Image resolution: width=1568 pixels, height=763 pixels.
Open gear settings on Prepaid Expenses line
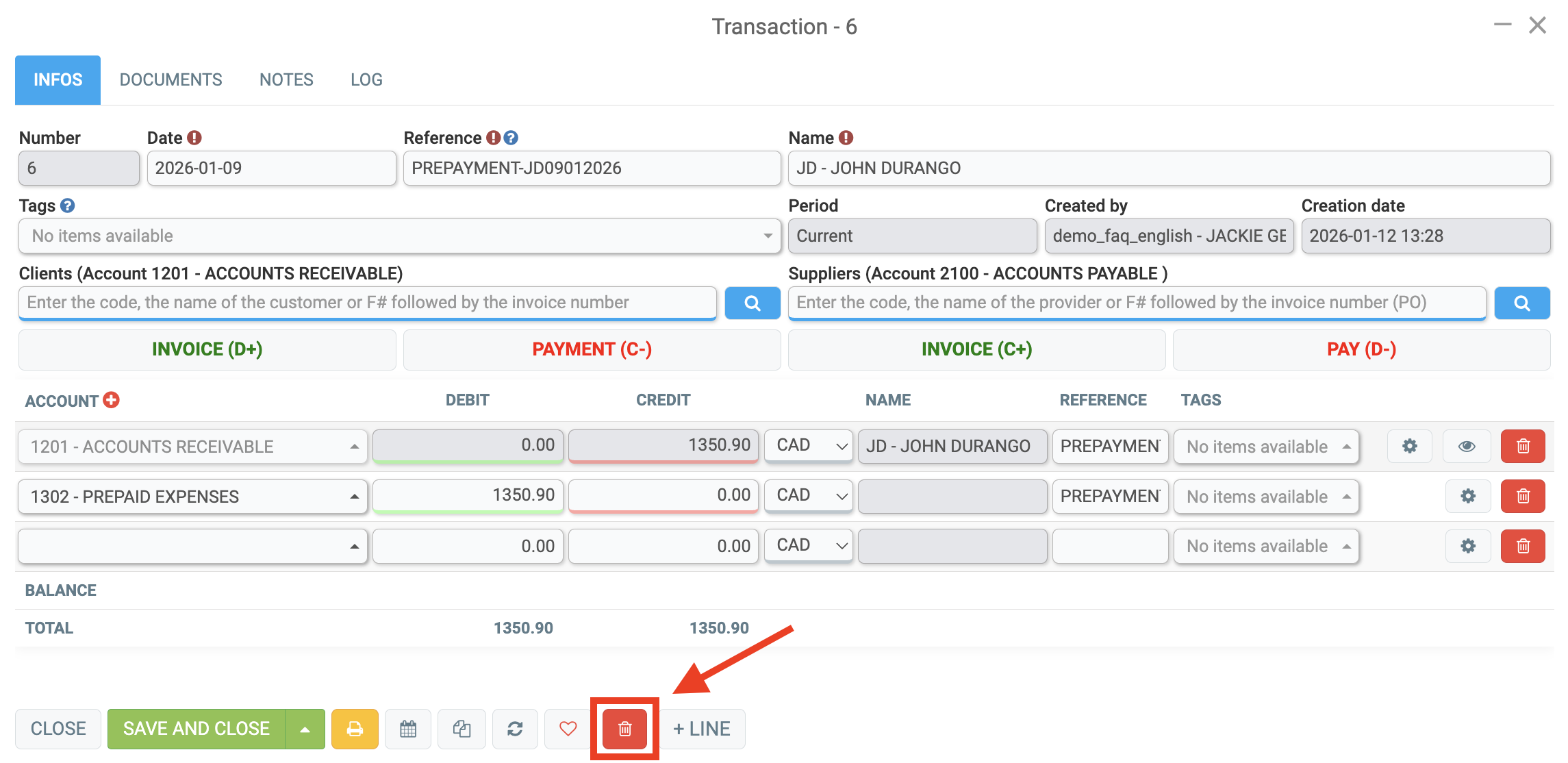[1467, 496]
